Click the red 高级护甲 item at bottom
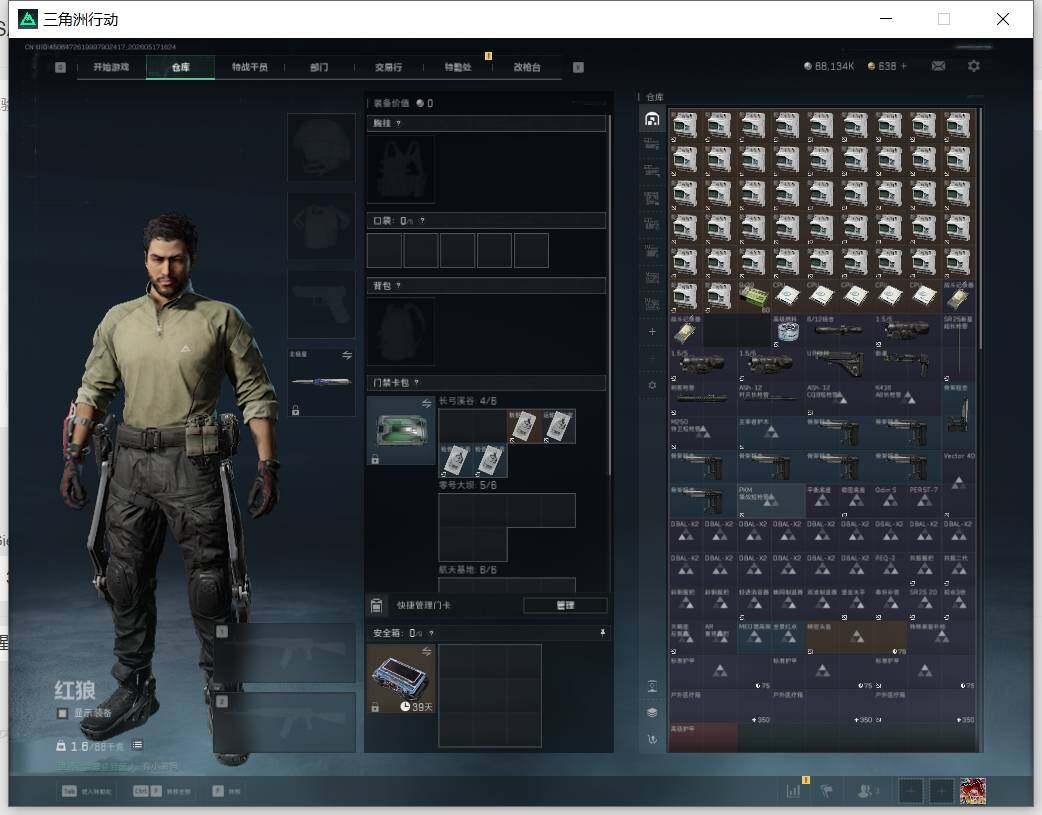The width and height of the screenshot is (1042, 815). pos(703,738)
